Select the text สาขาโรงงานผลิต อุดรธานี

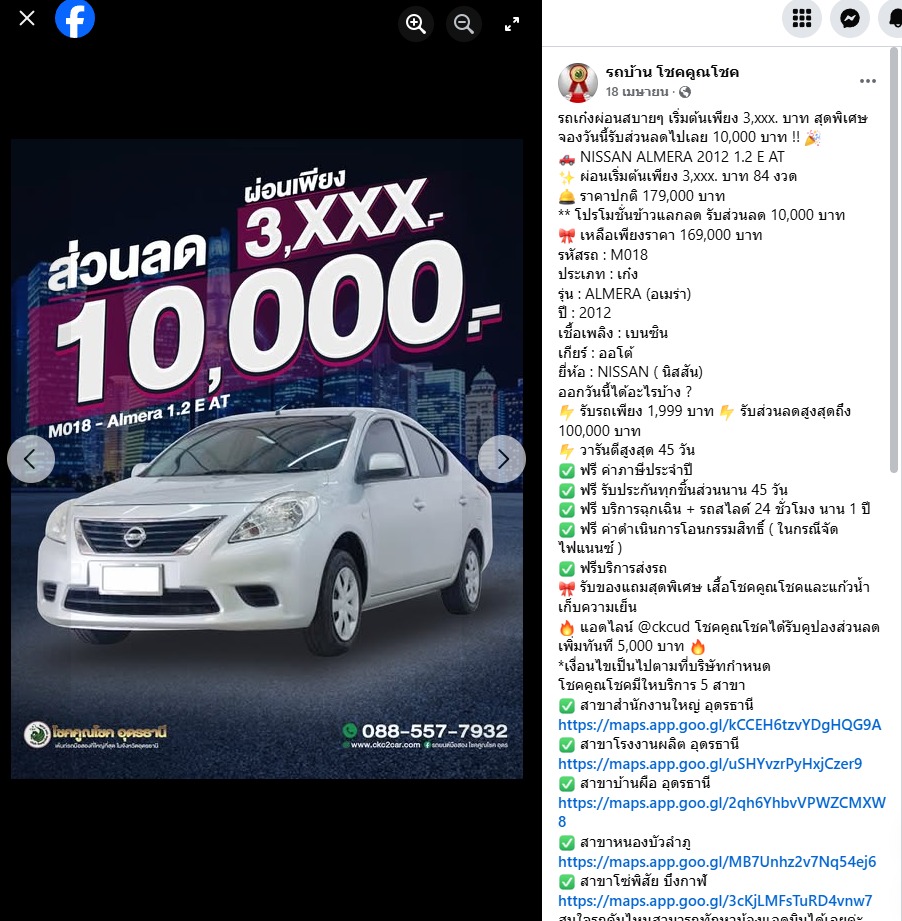[x=659, y=744]
